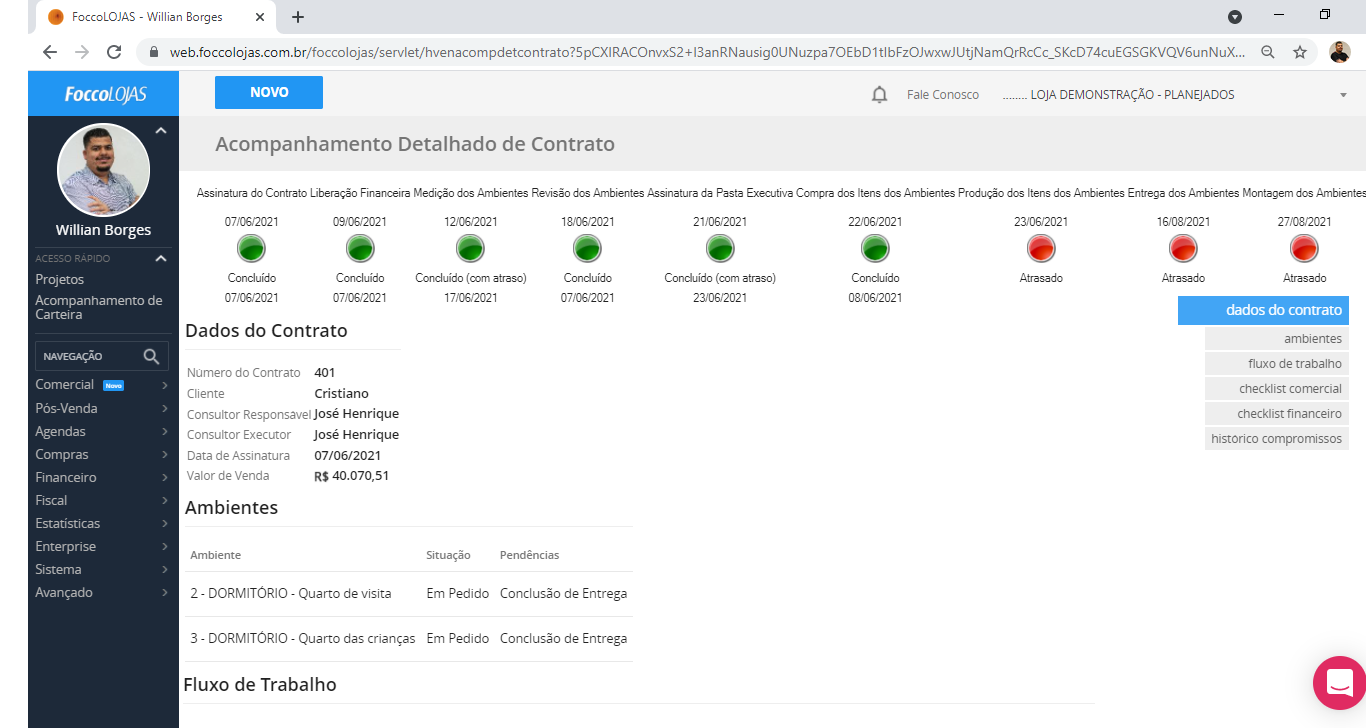Image resolution: width=1366 pixels, height=728 pixels.
Task: Open the chat support bubble icon
Action: click(x=1339, y=683)
